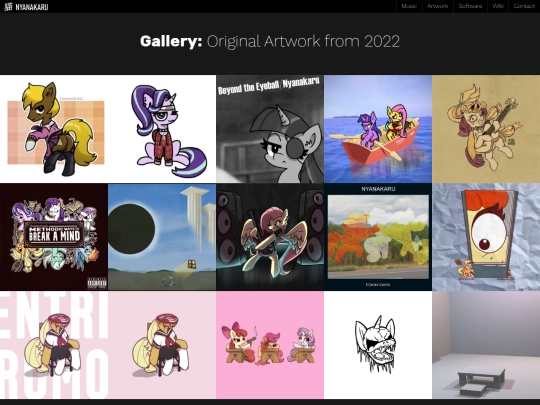
Task: Open the pony playing guitar on tan paper artwork
Action: pos(486,129)
